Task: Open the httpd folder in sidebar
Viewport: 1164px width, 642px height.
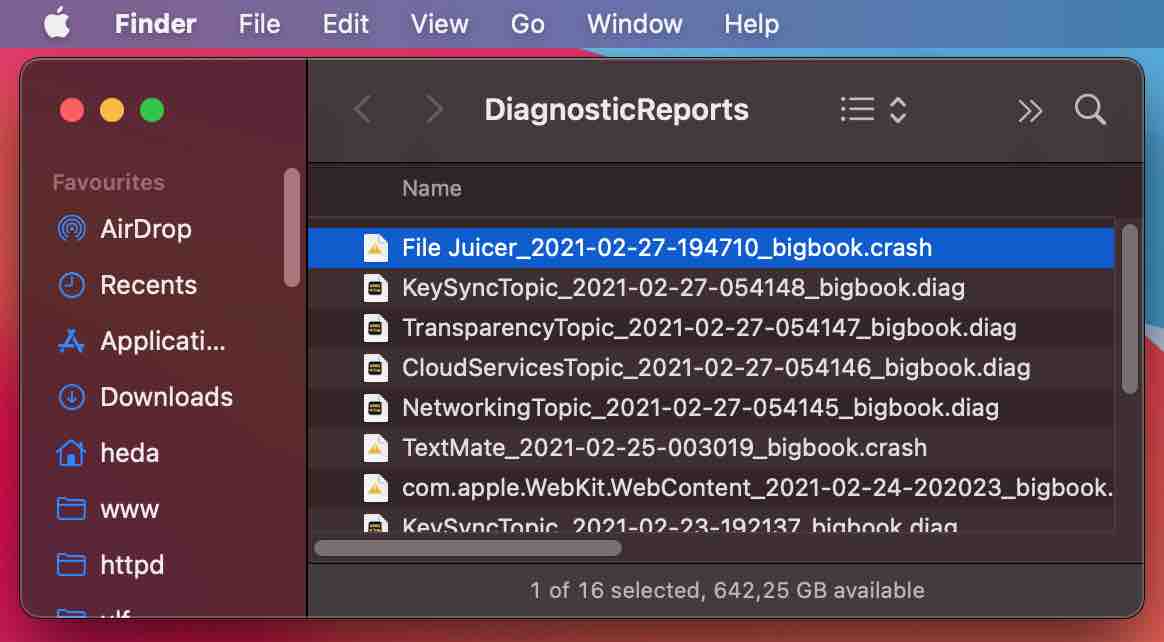Action: click(x=132, y=565)
